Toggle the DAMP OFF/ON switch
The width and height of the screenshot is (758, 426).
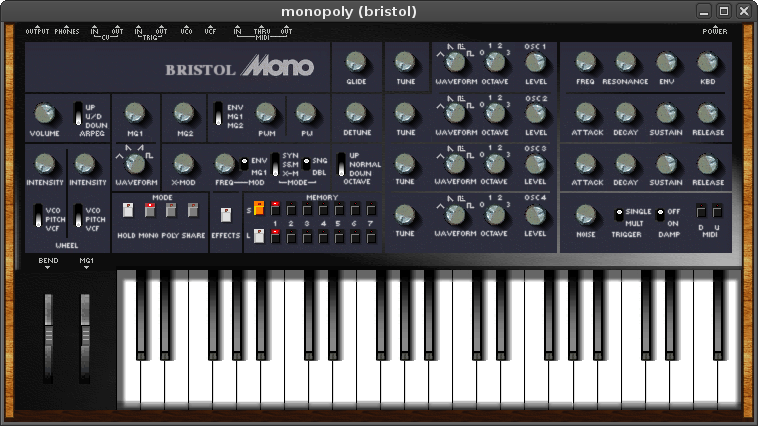(660, 215)
